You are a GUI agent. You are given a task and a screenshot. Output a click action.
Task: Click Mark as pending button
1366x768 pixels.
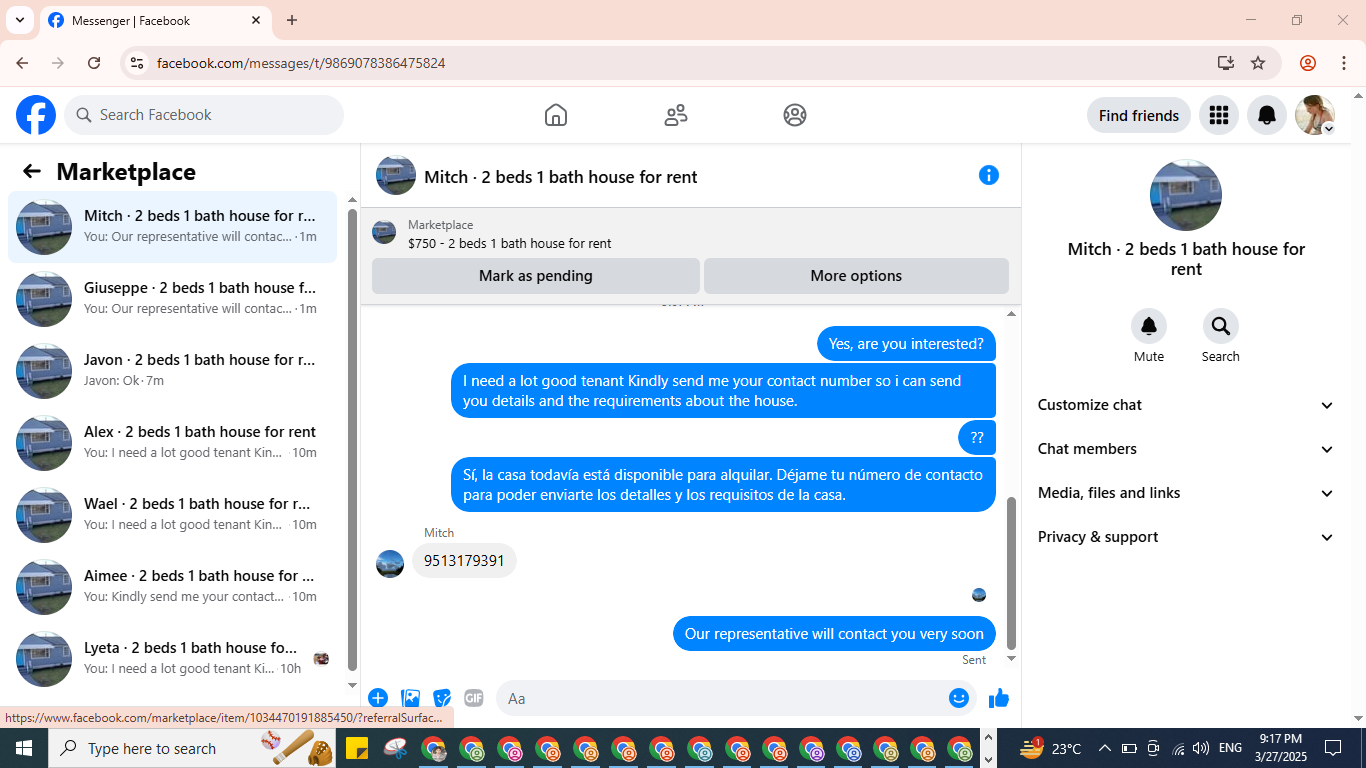coord(536,276)
